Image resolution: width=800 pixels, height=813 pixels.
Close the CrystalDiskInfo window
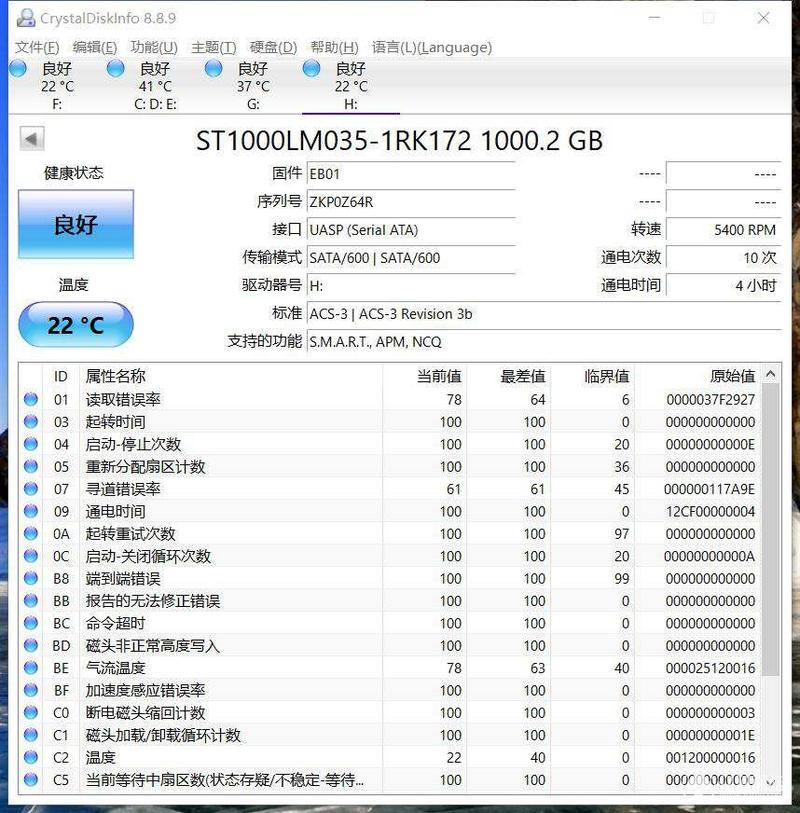(763, 18)
